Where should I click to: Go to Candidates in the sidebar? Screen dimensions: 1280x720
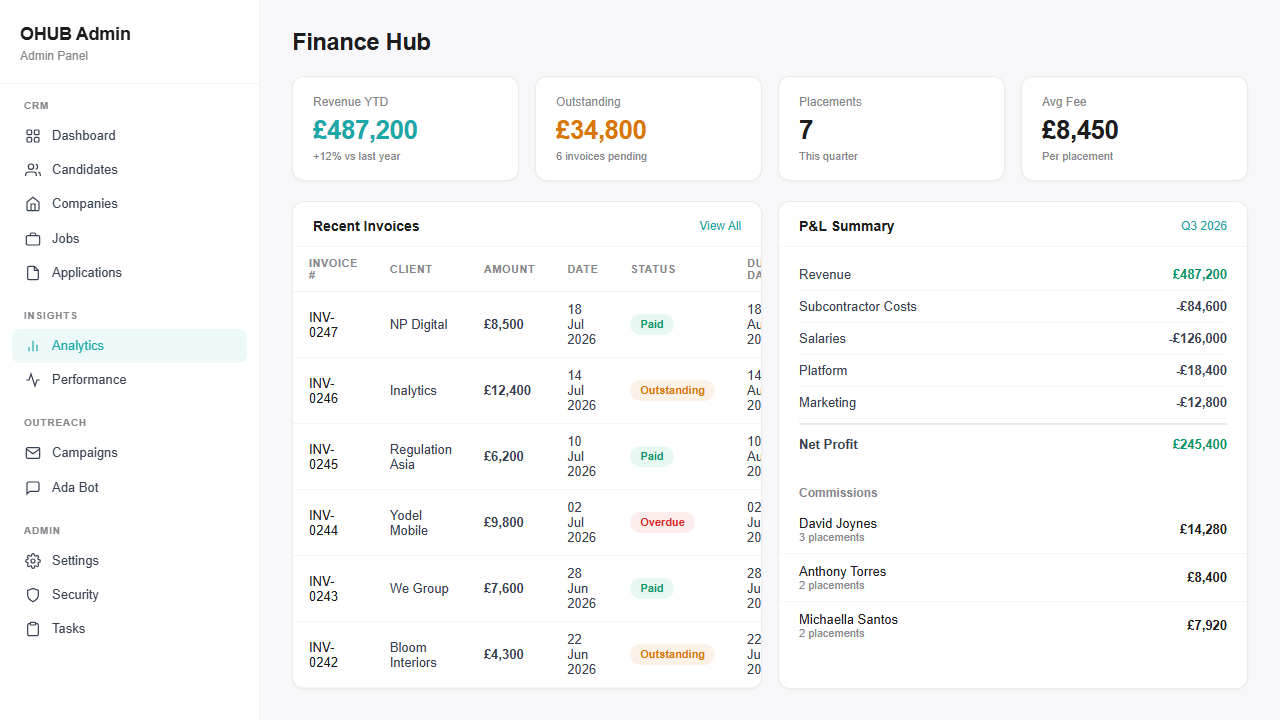coord(129,170)
